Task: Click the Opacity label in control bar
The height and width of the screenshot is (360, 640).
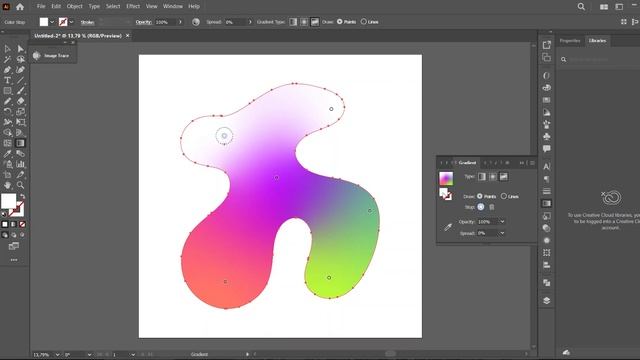Action: [x=144, y=22]
